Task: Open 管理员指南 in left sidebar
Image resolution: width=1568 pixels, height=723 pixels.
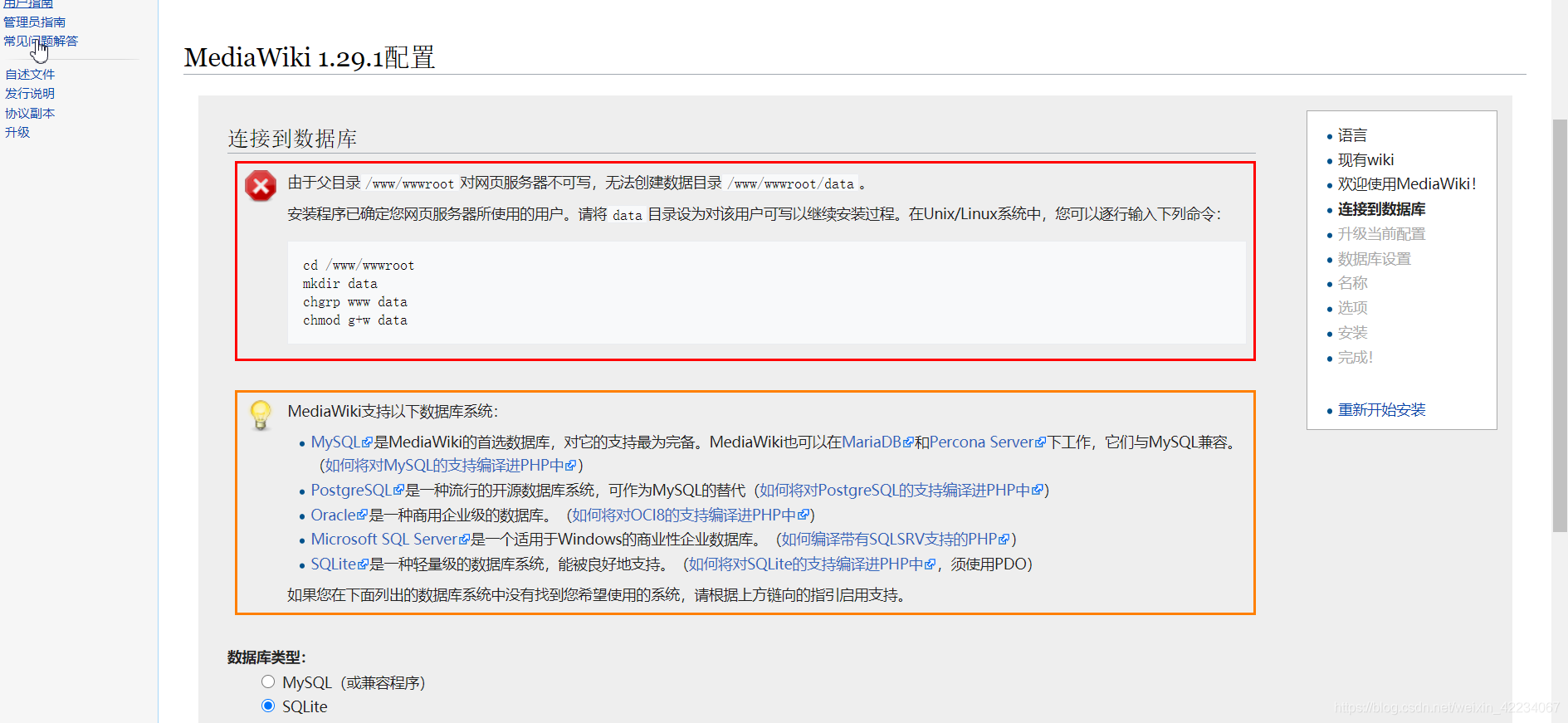Action: coord(34,22)
